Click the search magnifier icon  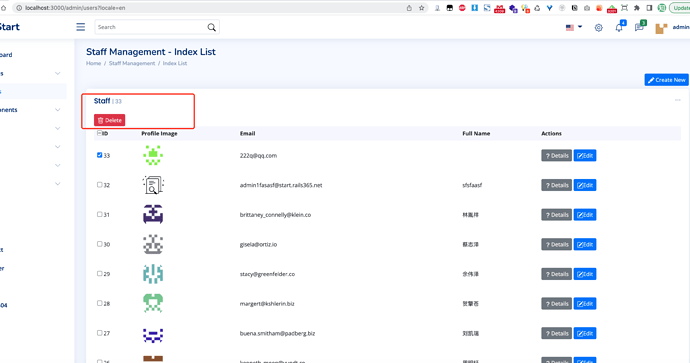pyautogui.click(x=212, y=27)
